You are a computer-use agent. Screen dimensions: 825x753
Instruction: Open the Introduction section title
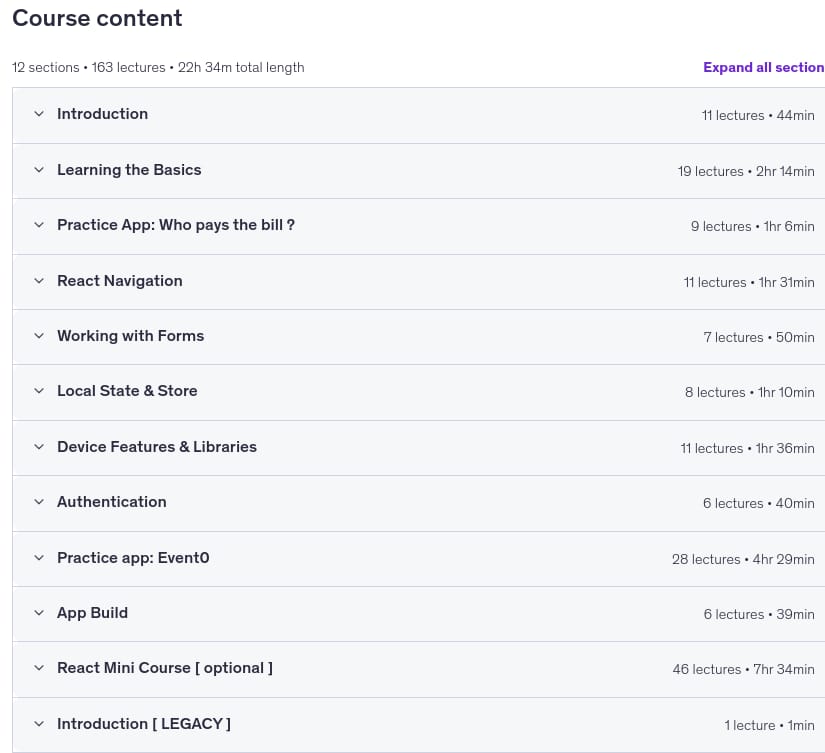(x=103, y=114)
